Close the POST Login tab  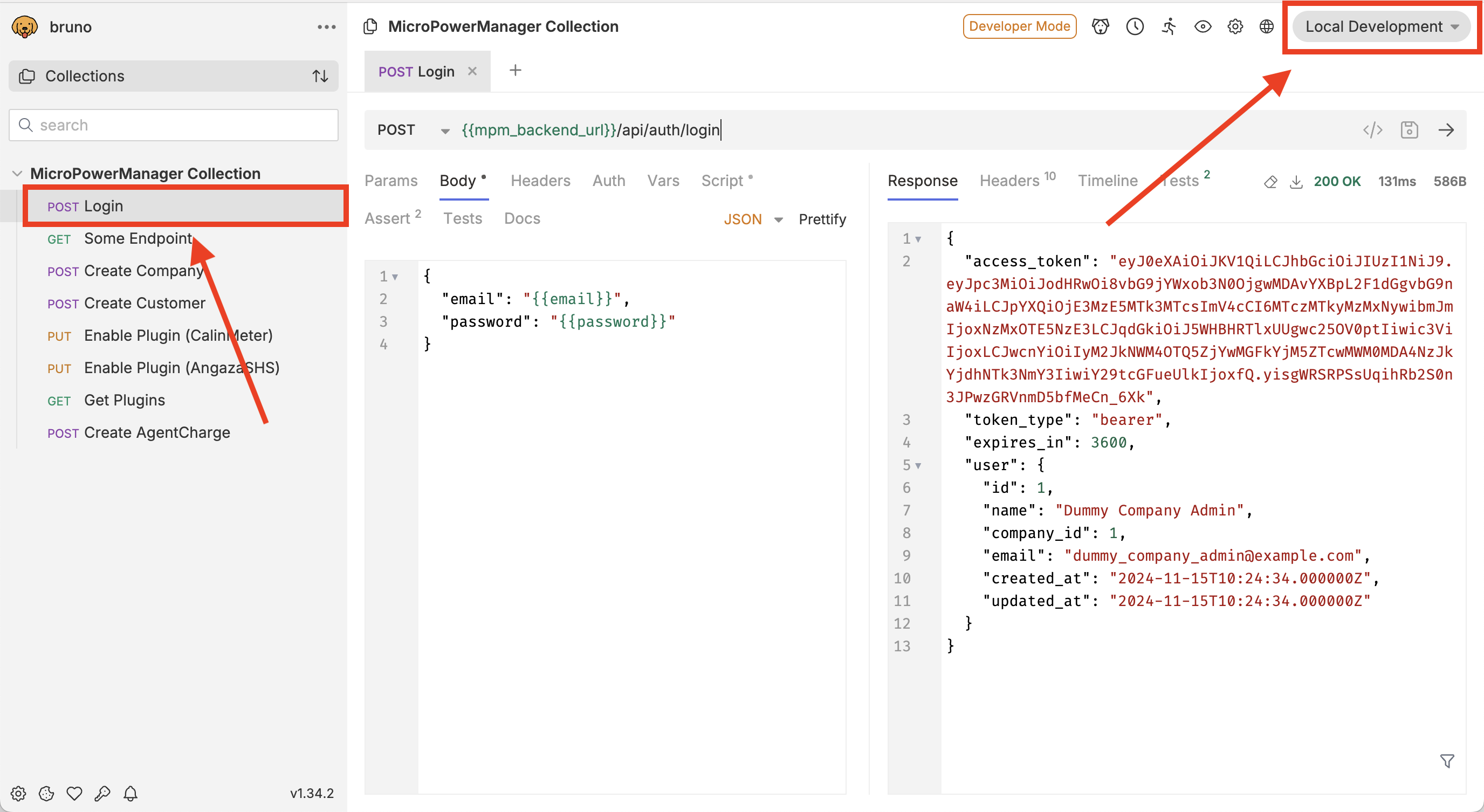(472, 71)
